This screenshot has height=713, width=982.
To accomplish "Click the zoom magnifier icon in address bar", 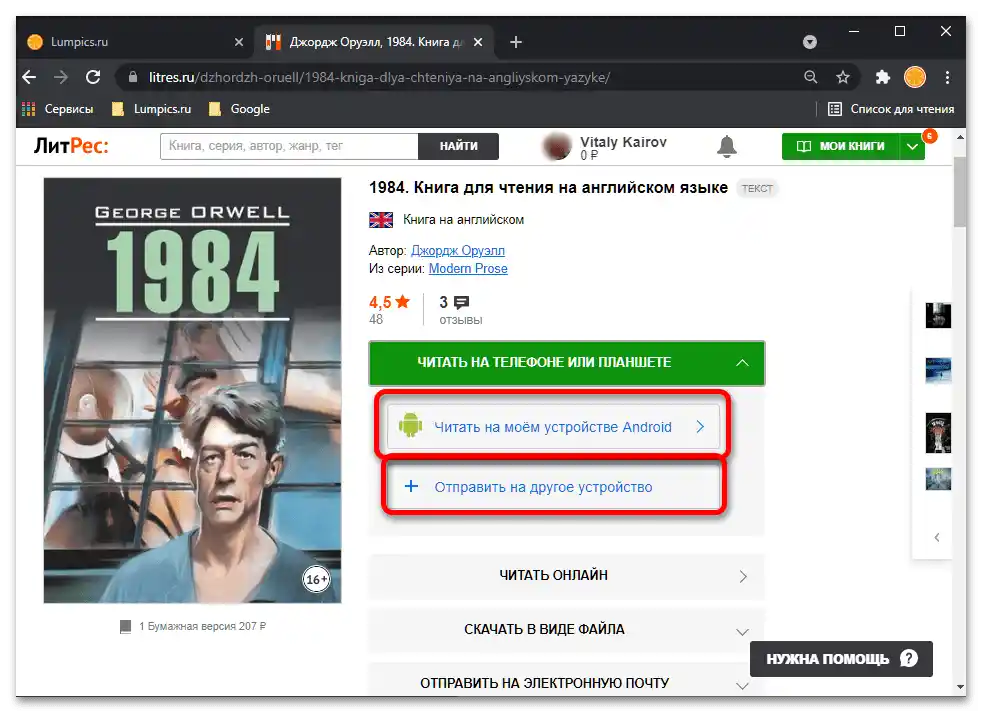I will pyautogui.click(x=810, y=77).
